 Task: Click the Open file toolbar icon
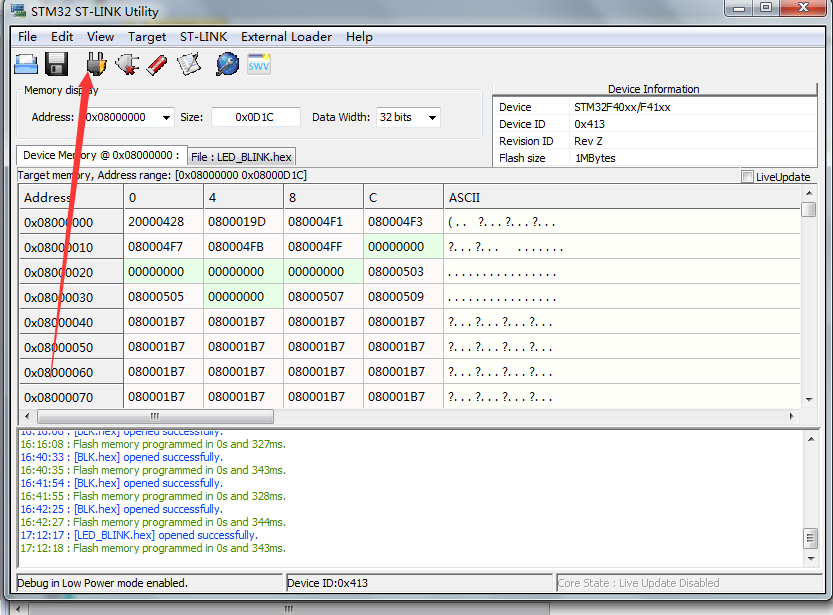tap(26, 64)
